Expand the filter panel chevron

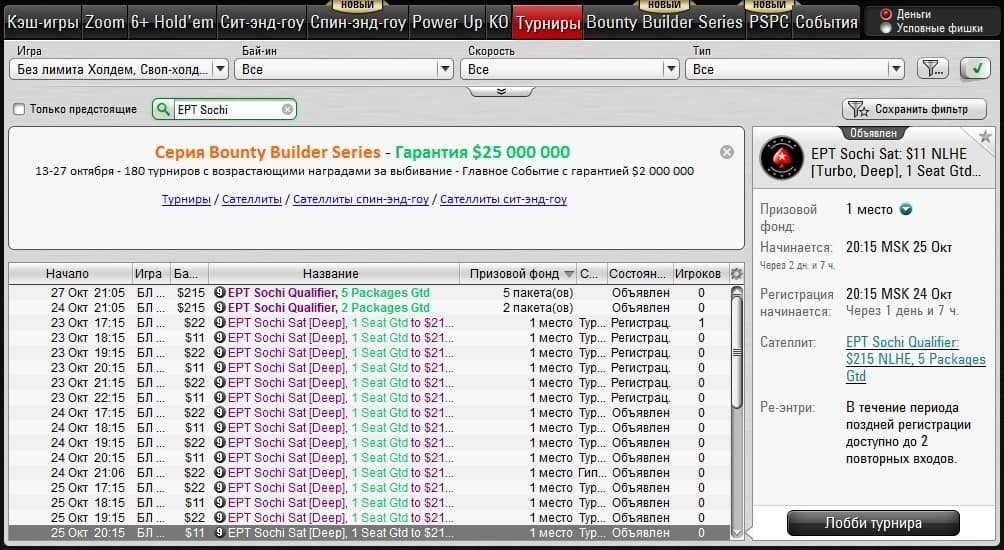click(501, 92)
